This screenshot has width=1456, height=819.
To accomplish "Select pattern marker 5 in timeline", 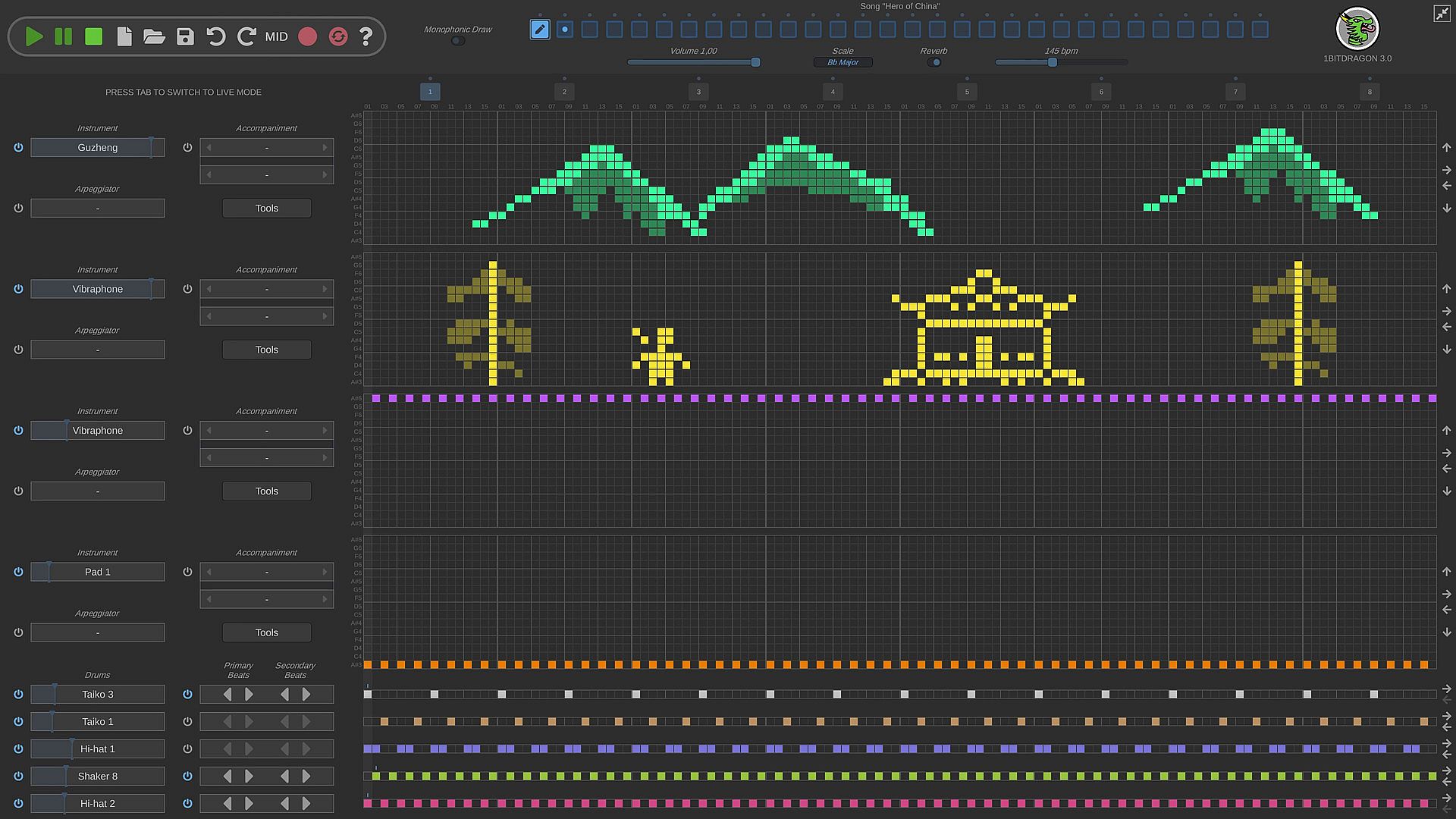I will click(x=967, y=92).
